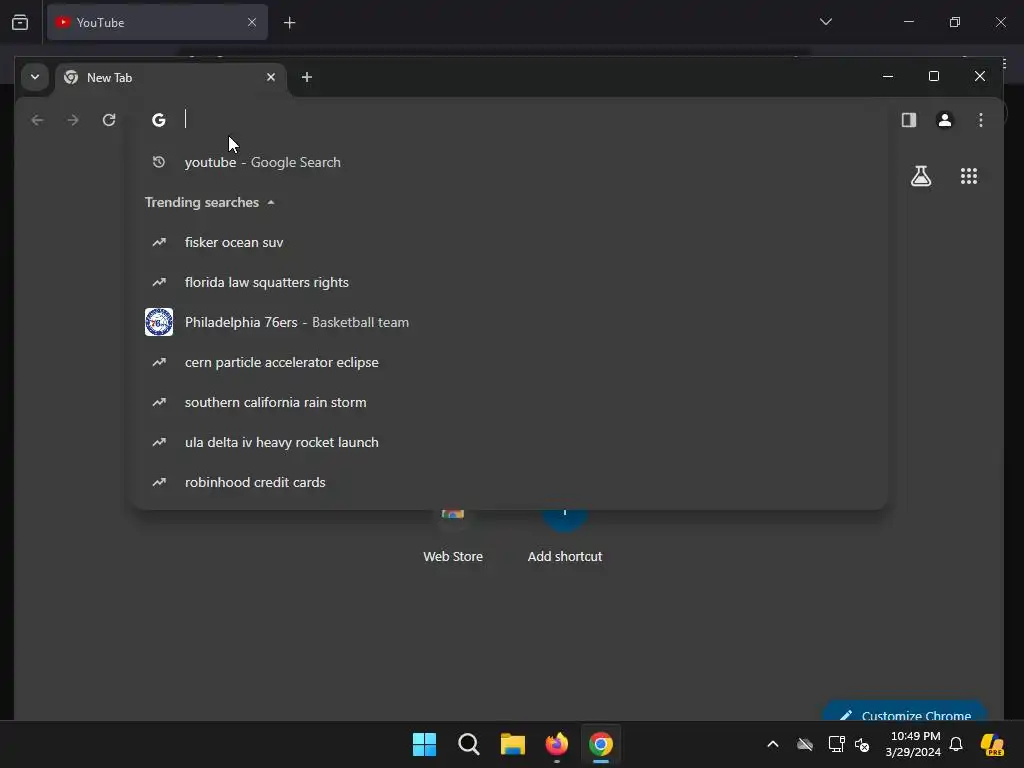
Task: Open the Copilot preview taskbar icon
Action: [x=992, y=744]
